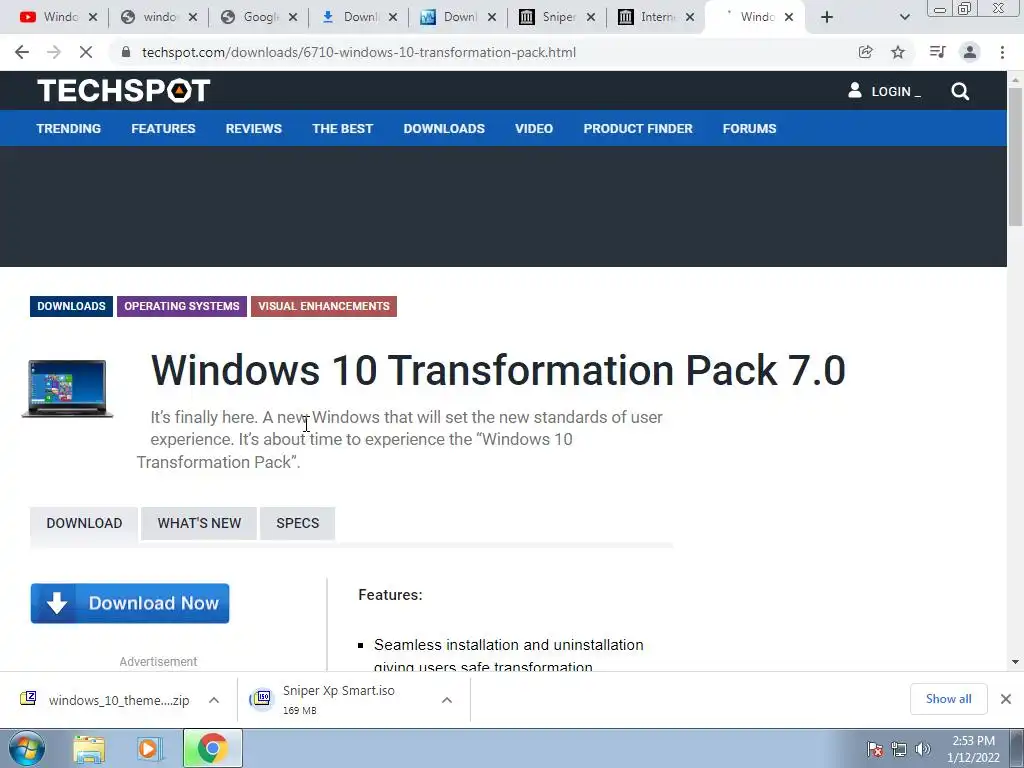Open TRENDING in TechSpot nav

pyautogui.click(x=69, y=129)
